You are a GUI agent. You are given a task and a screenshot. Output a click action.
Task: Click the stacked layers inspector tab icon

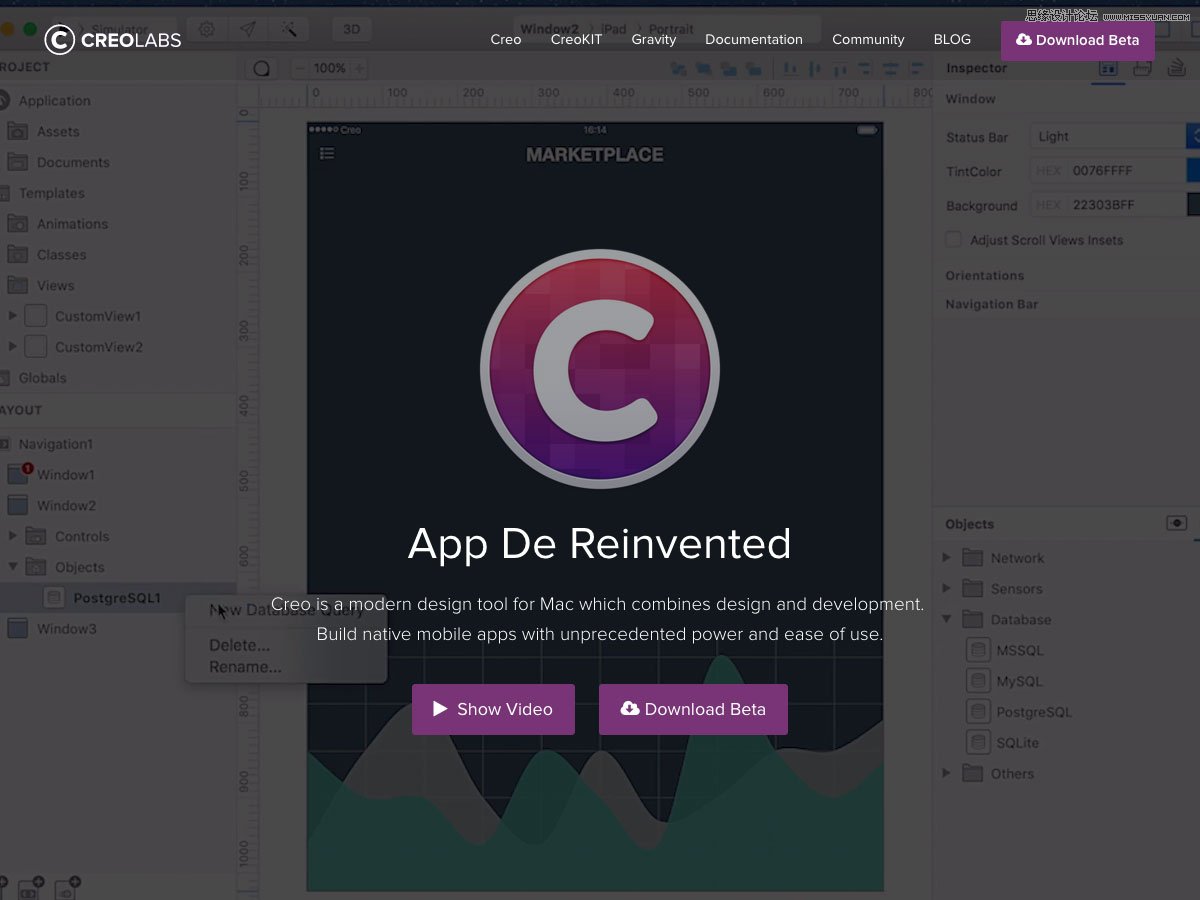tap(1177, 68)
